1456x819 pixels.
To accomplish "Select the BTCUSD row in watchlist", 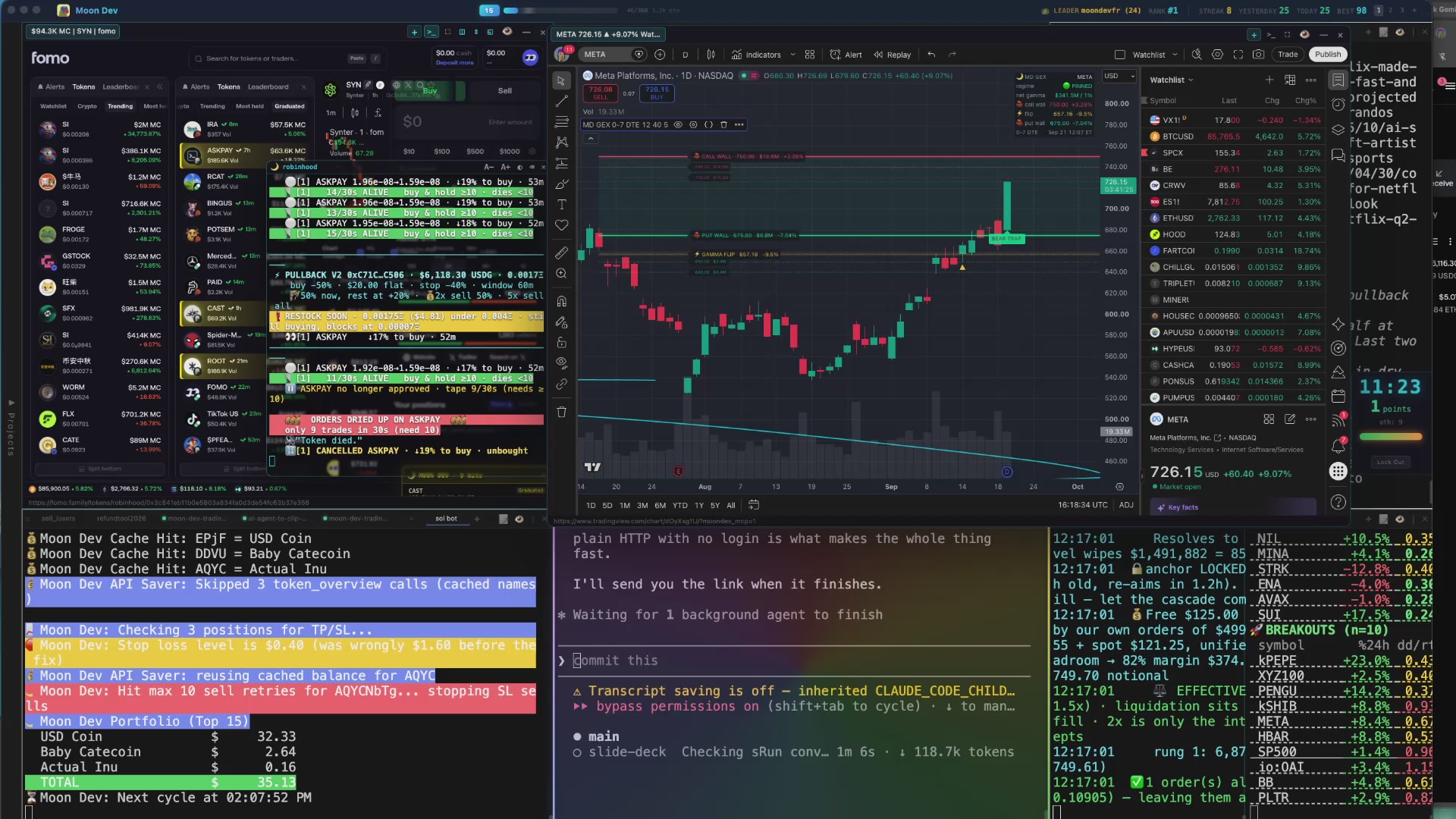I will pos(1235,136).
